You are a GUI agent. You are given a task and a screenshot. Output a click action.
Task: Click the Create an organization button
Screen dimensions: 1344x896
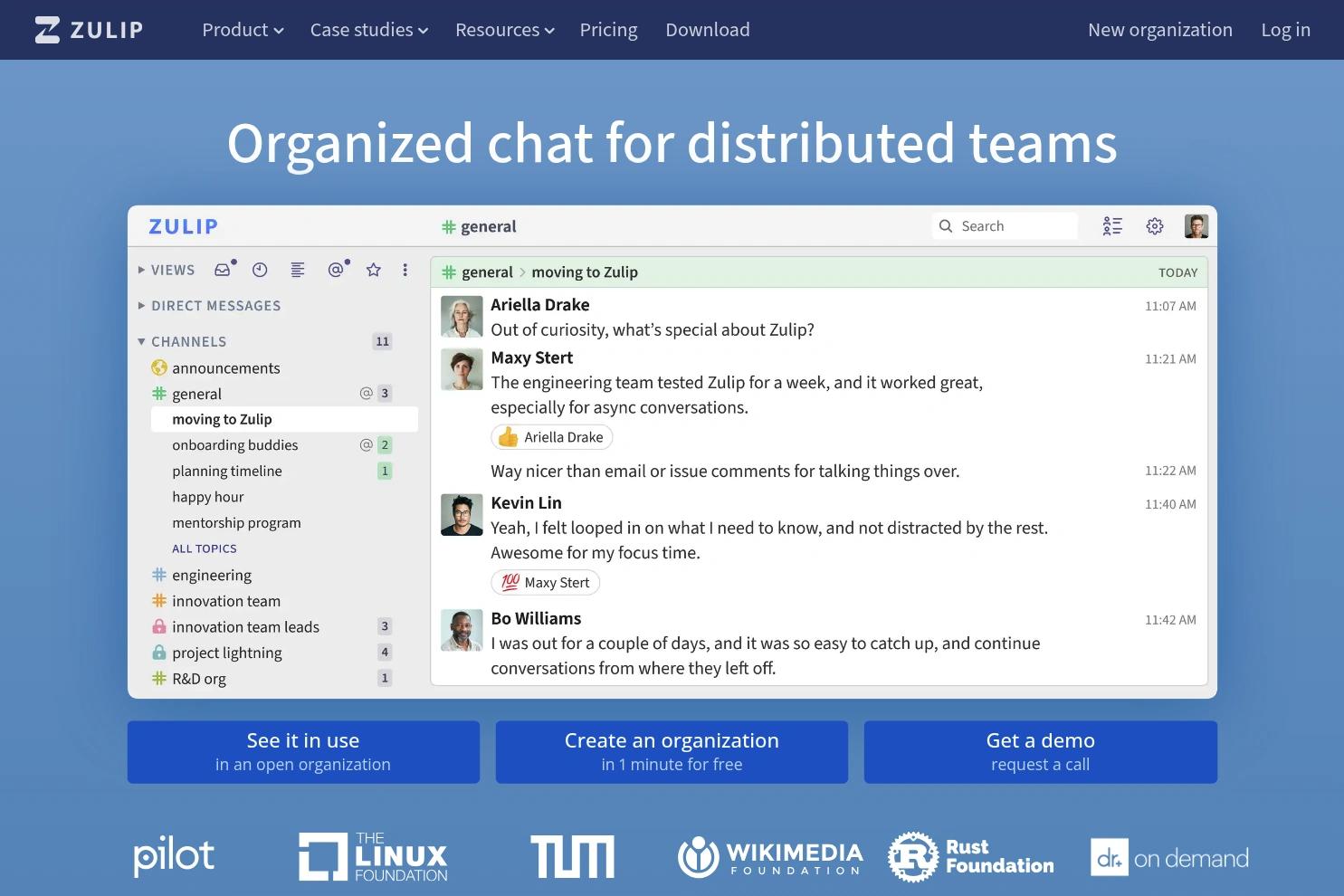672,752
